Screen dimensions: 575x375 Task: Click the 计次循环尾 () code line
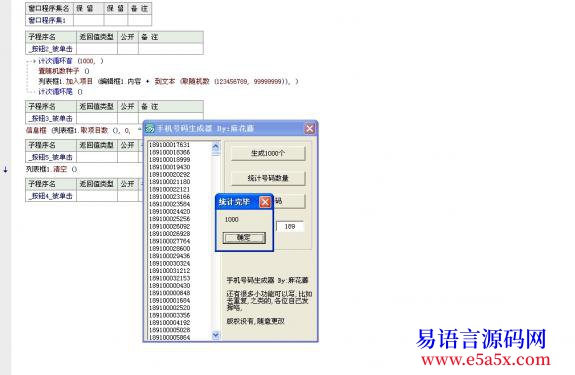61,92
